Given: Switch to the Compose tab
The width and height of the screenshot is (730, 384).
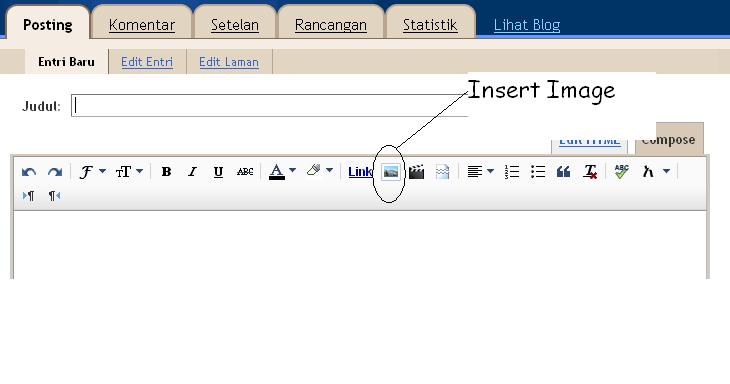Looking at the screenshot, I should point(669,139).
